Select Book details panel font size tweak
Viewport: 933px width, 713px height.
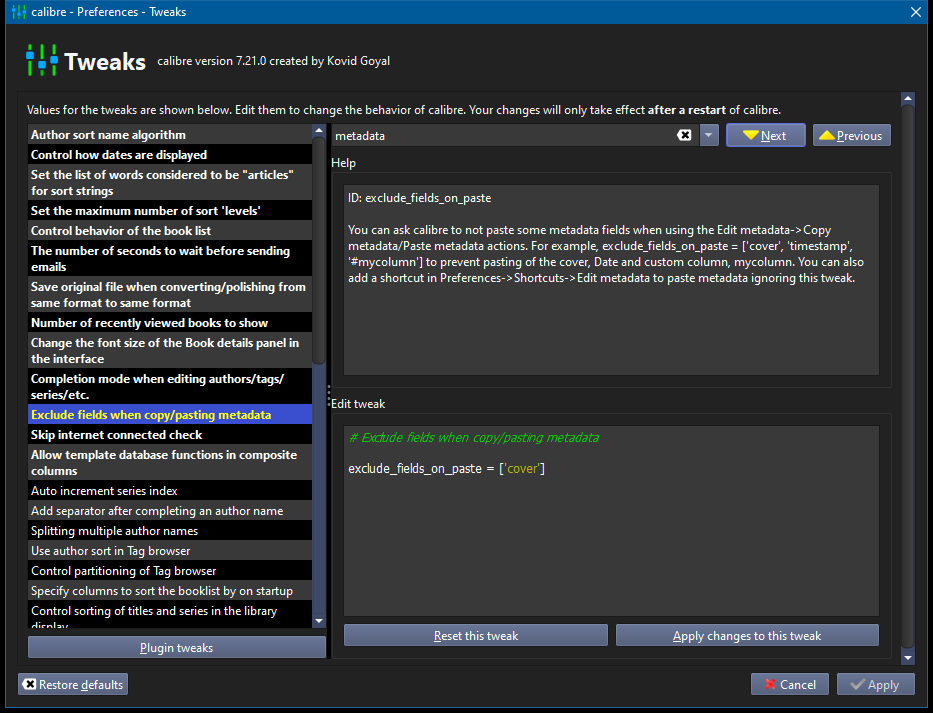click(170, 351)
